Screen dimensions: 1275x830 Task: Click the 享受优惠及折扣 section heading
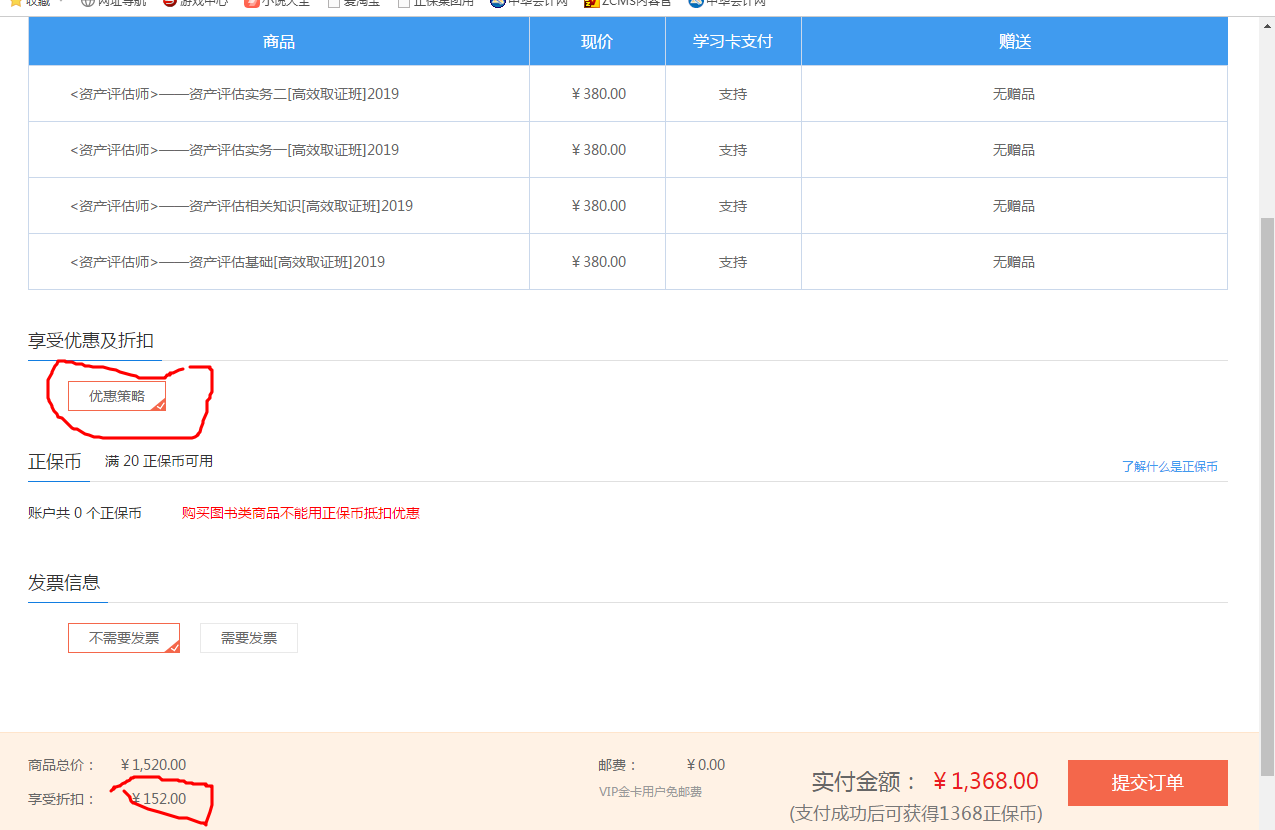91,341
